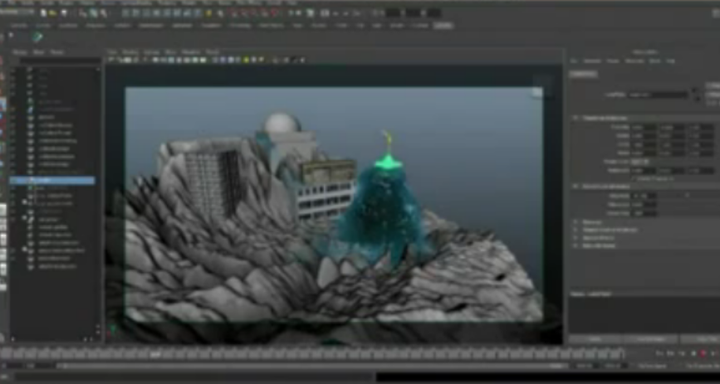Image resolution: width=720 pixels, height=384 pixels.
Task: Click the playback range slider bar
Action: point(312,366)
